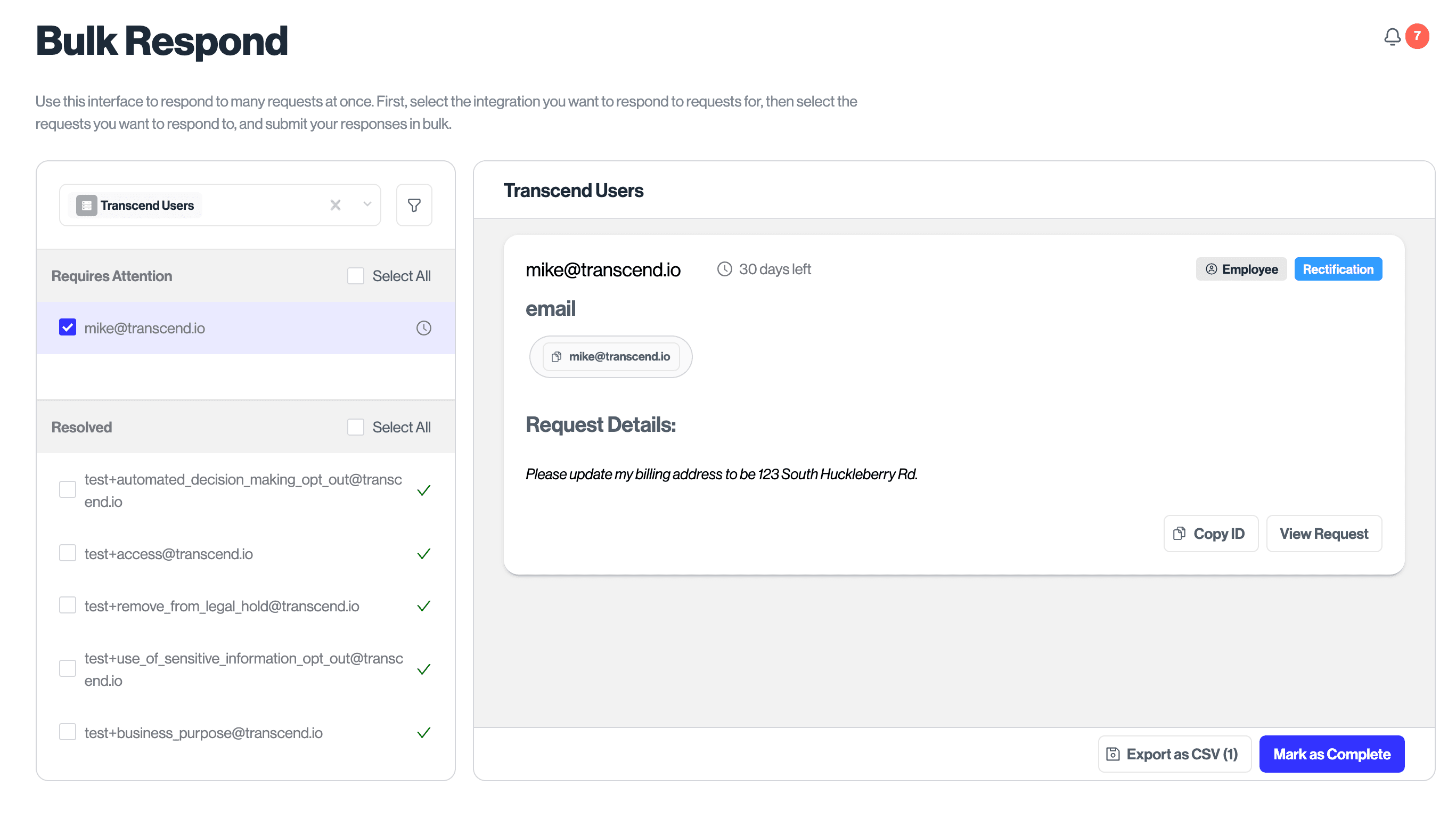
Task: Uncheck the mike@transcend.io checkbox
Action: point(68,327)
